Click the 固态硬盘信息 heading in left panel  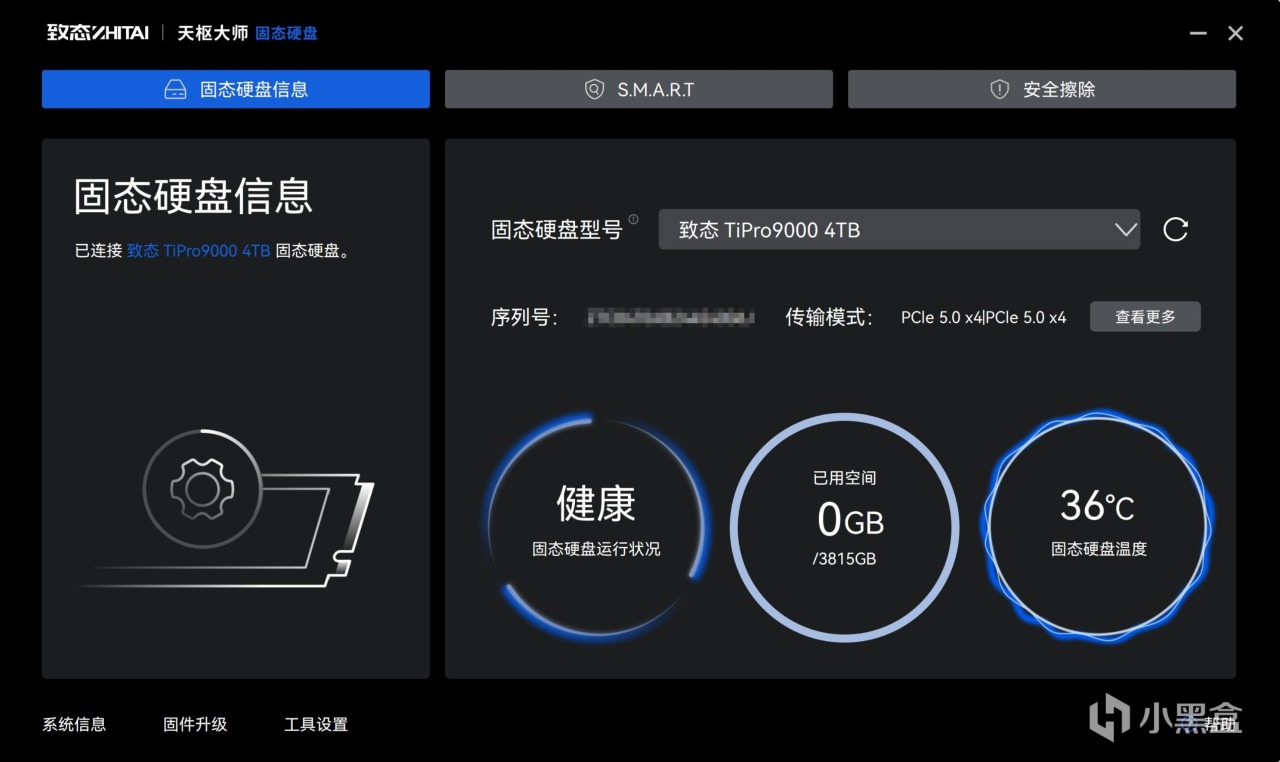point(194,196)
